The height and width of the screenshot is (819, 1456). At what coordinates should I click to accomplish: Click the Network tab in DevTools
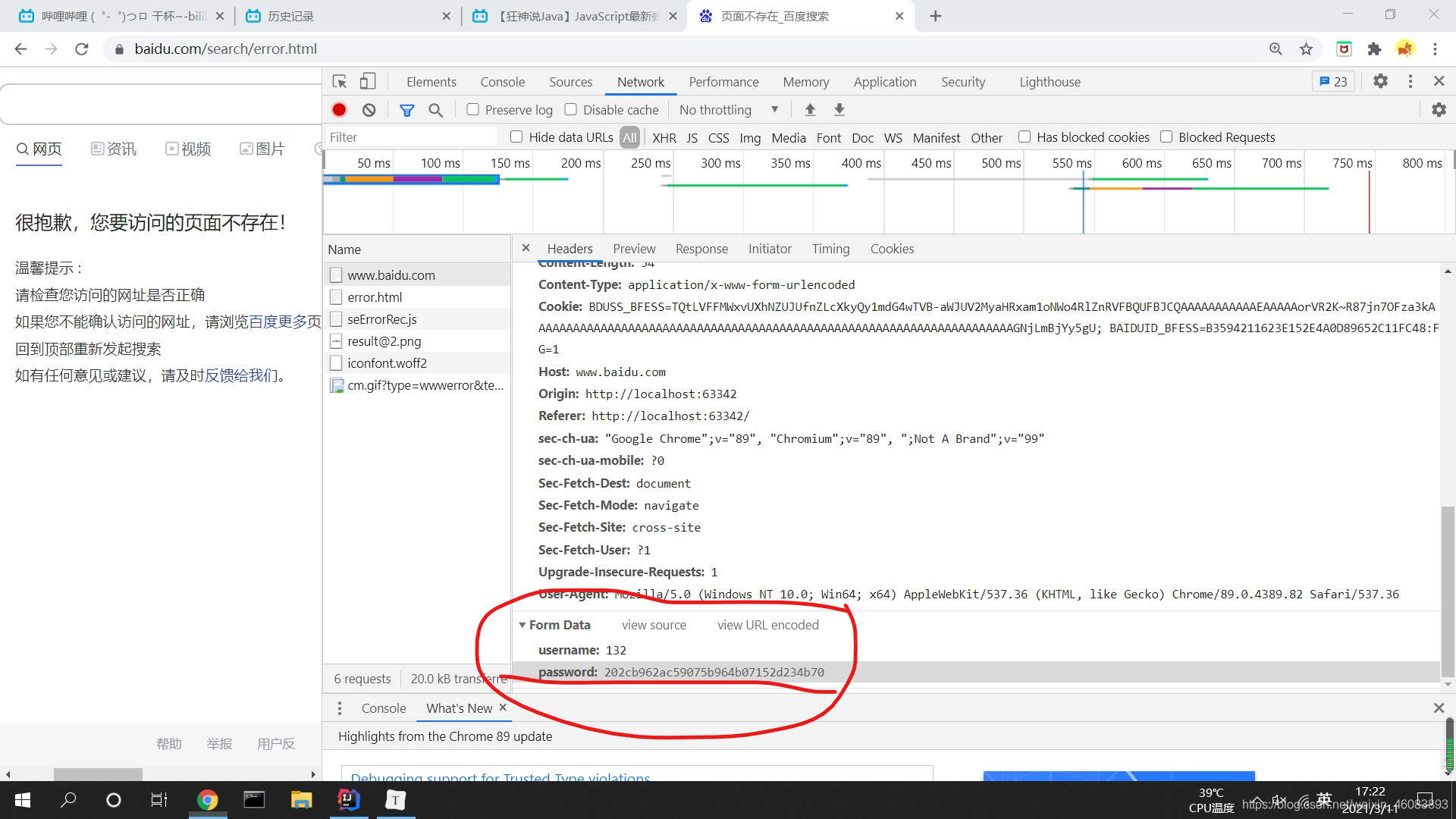click(x=640, y=81)
